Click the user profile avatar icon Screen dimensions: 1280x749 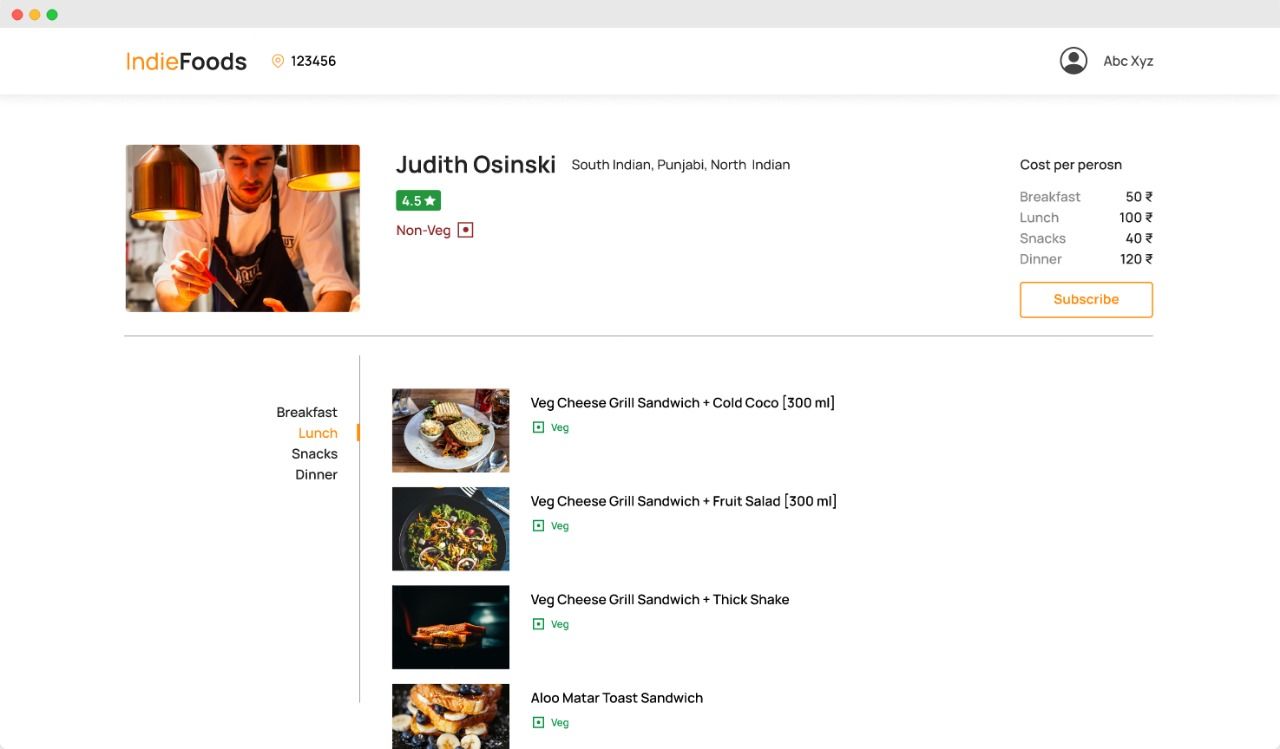click(1073, 60)
